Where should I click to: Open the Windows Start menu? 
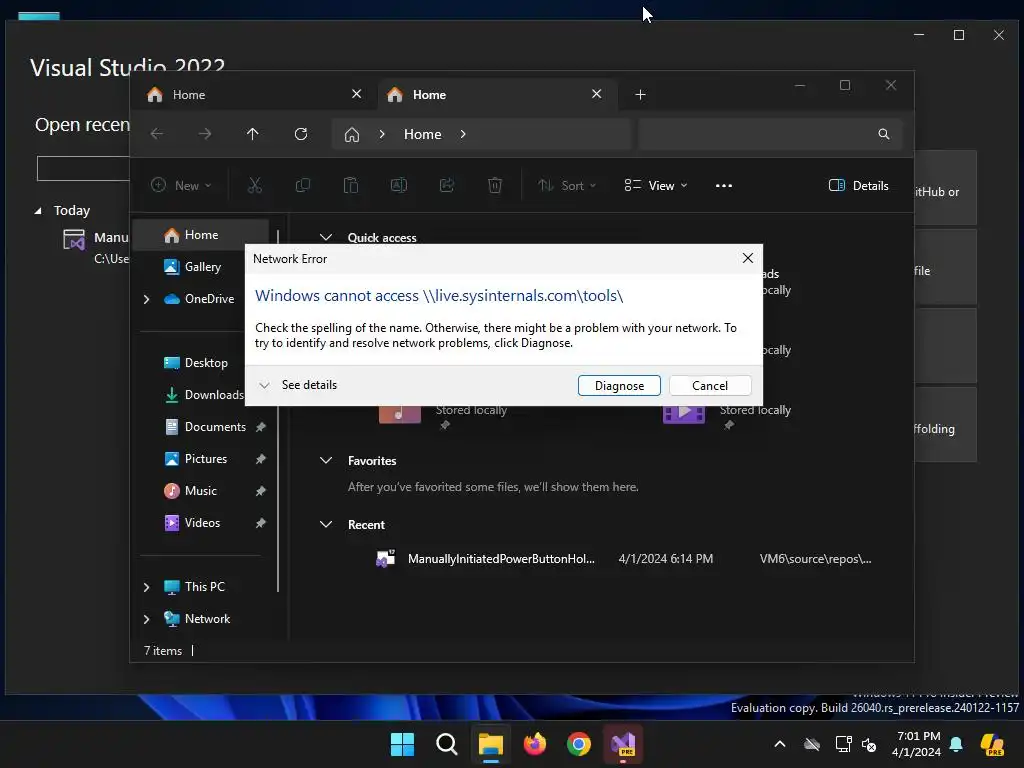402,744
